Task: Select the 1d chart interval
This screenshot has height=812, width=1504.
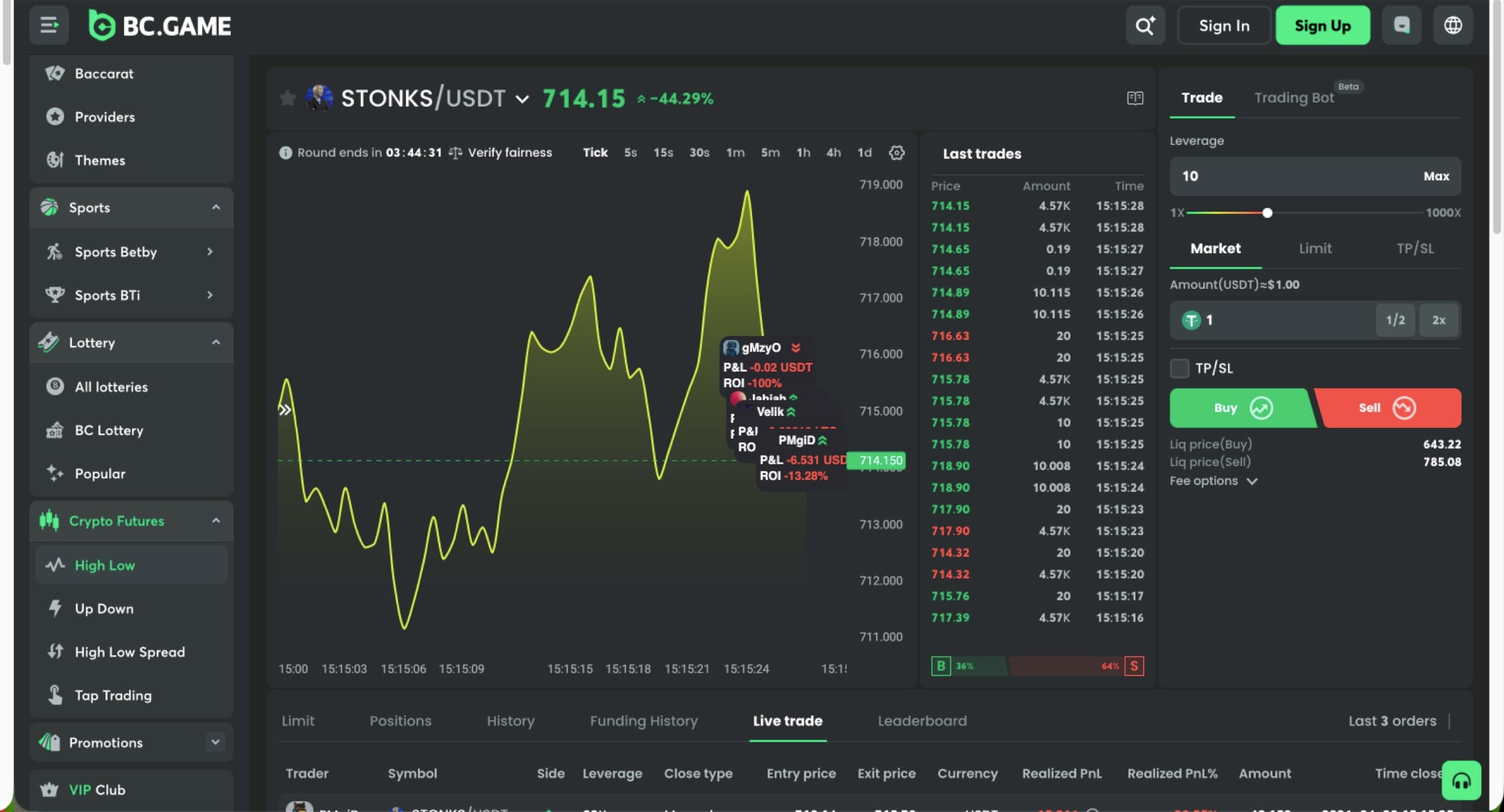Action: [x=865, y=152]
